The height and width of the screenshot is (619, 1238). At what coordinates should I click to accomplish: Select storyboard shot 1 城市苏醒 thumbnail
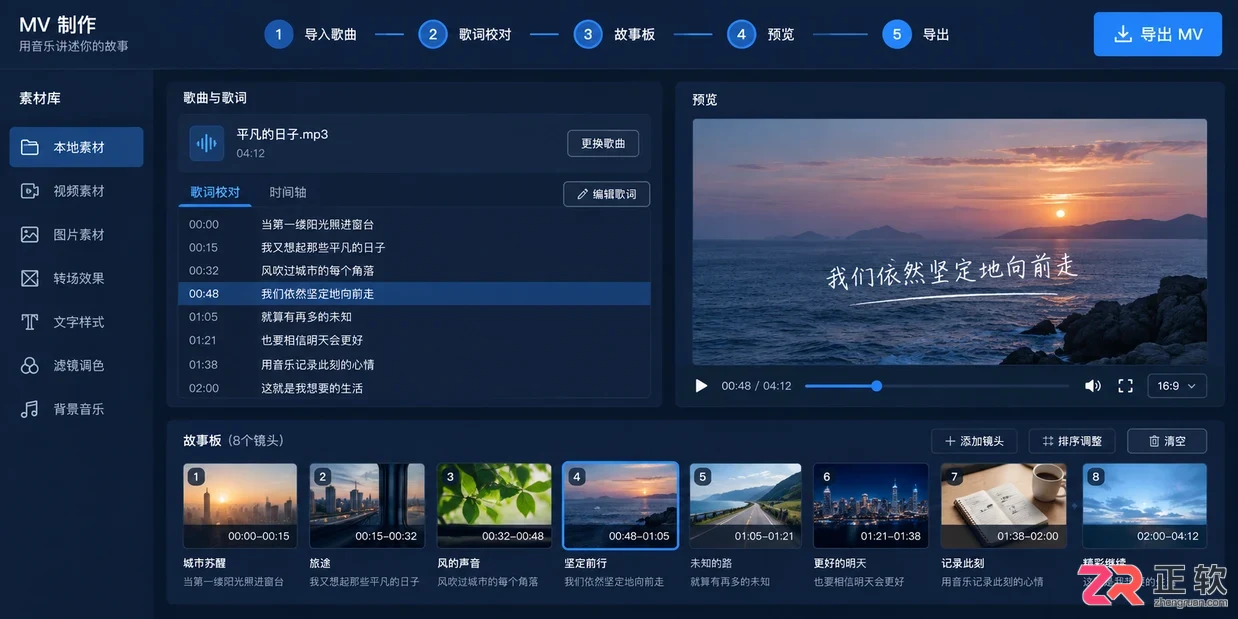[x=240, y=506]
